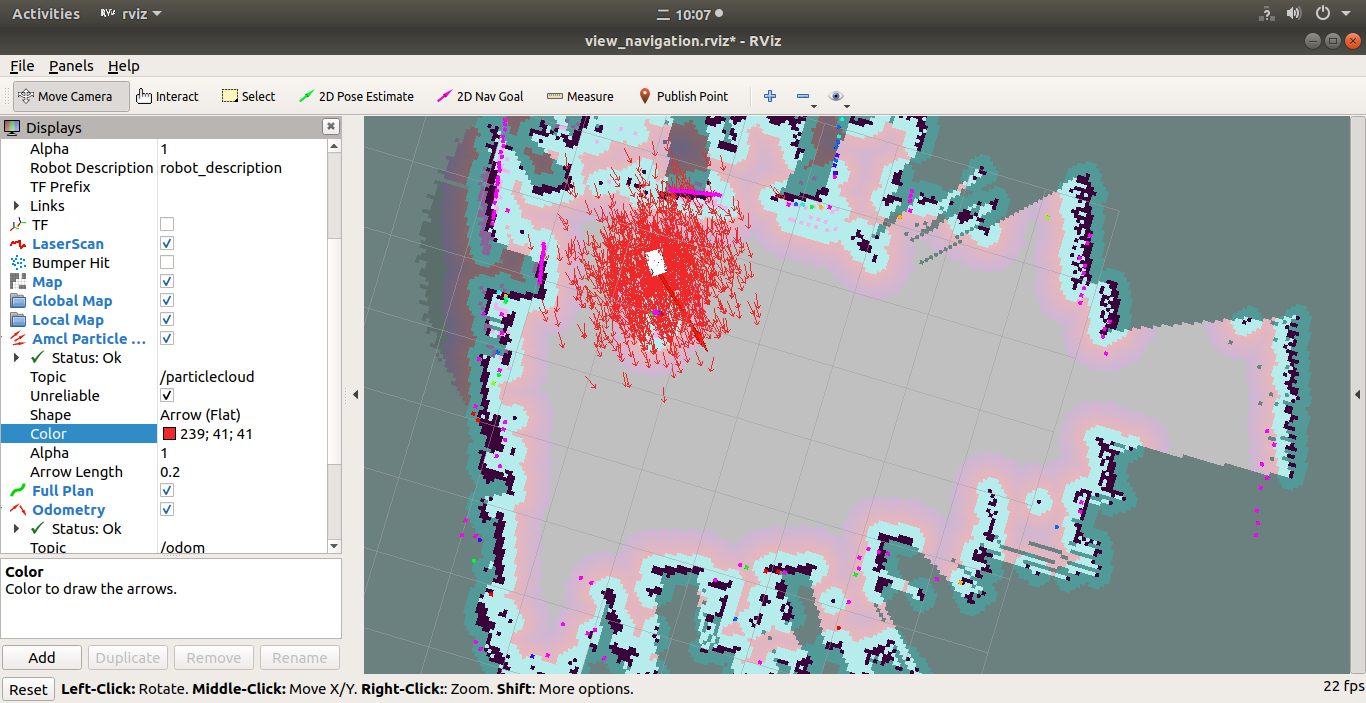Activate the Publish Point tool
1366x703 pixels.
(x=682, y=97)
